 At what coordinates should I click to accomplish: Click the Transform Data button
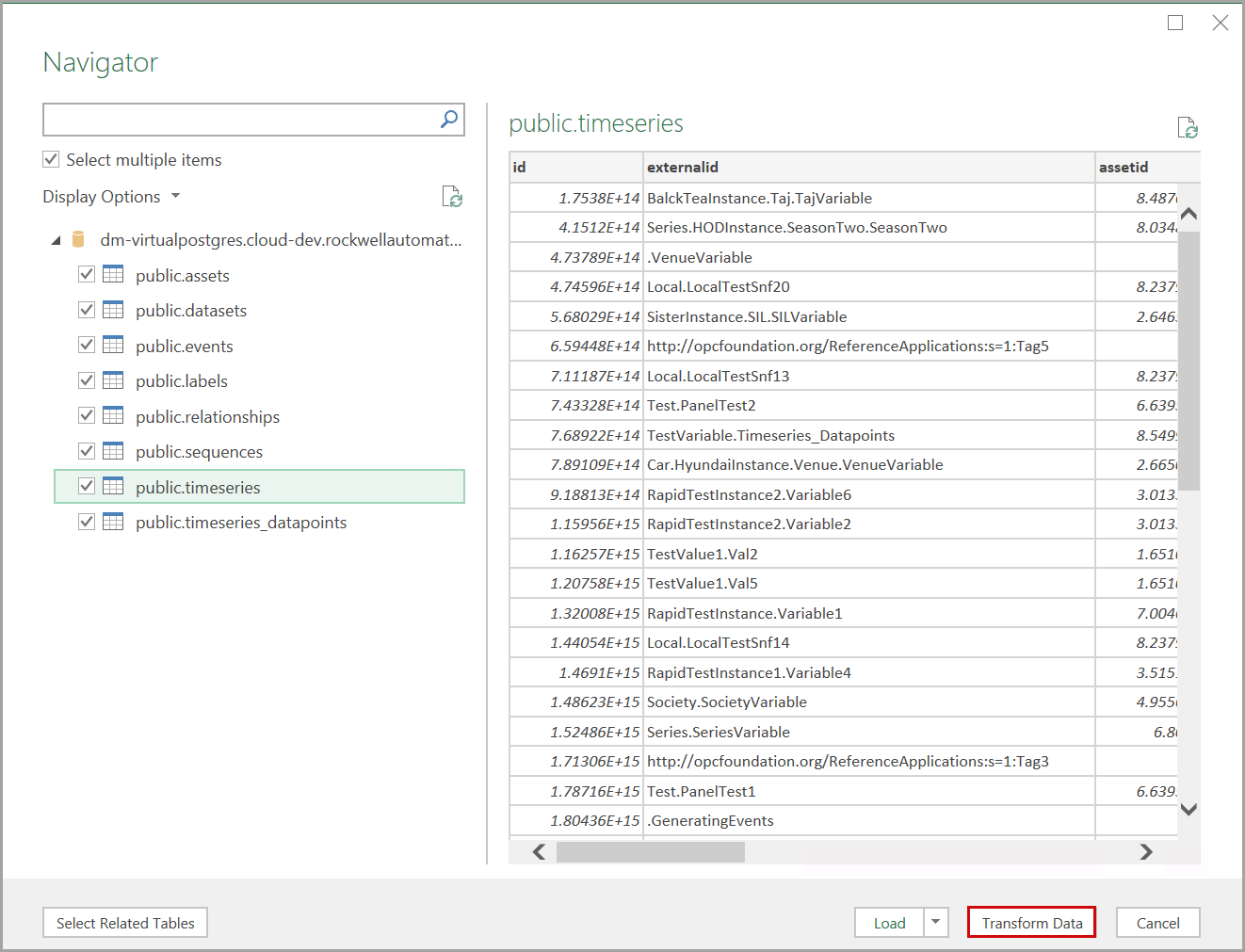[x=1031, y=923]
